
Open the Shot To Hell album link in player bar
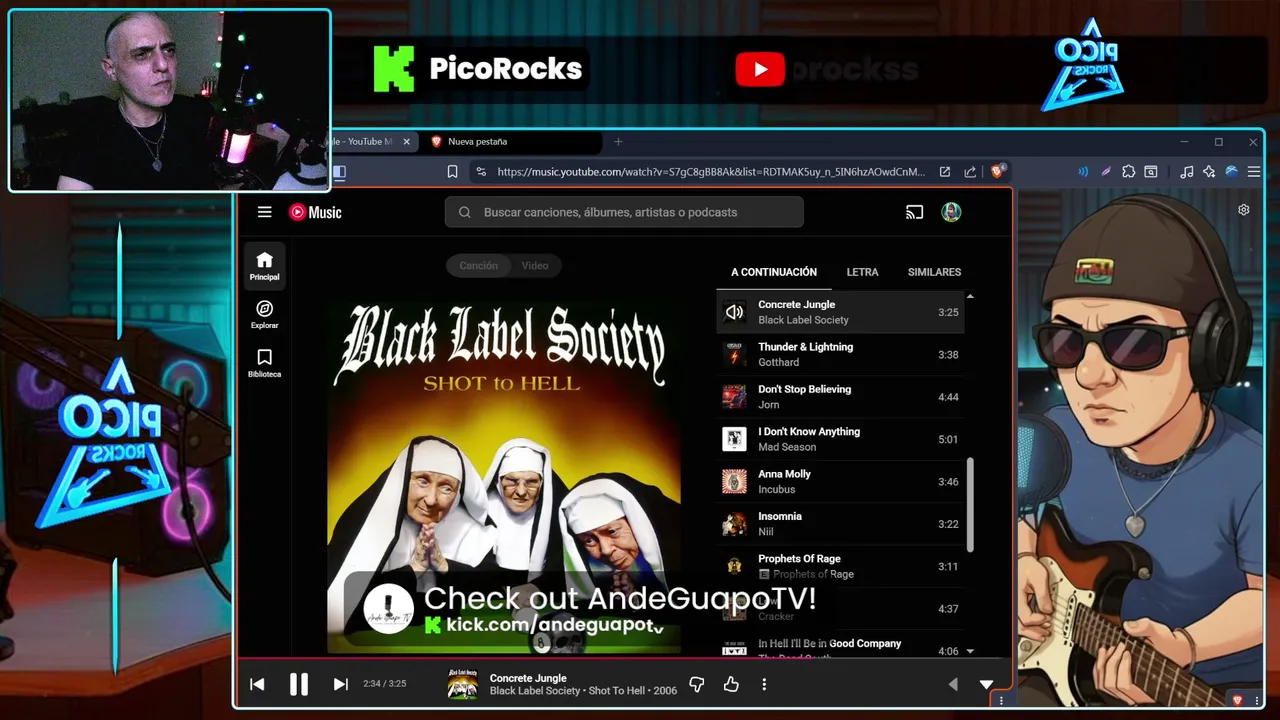point(617,691)
